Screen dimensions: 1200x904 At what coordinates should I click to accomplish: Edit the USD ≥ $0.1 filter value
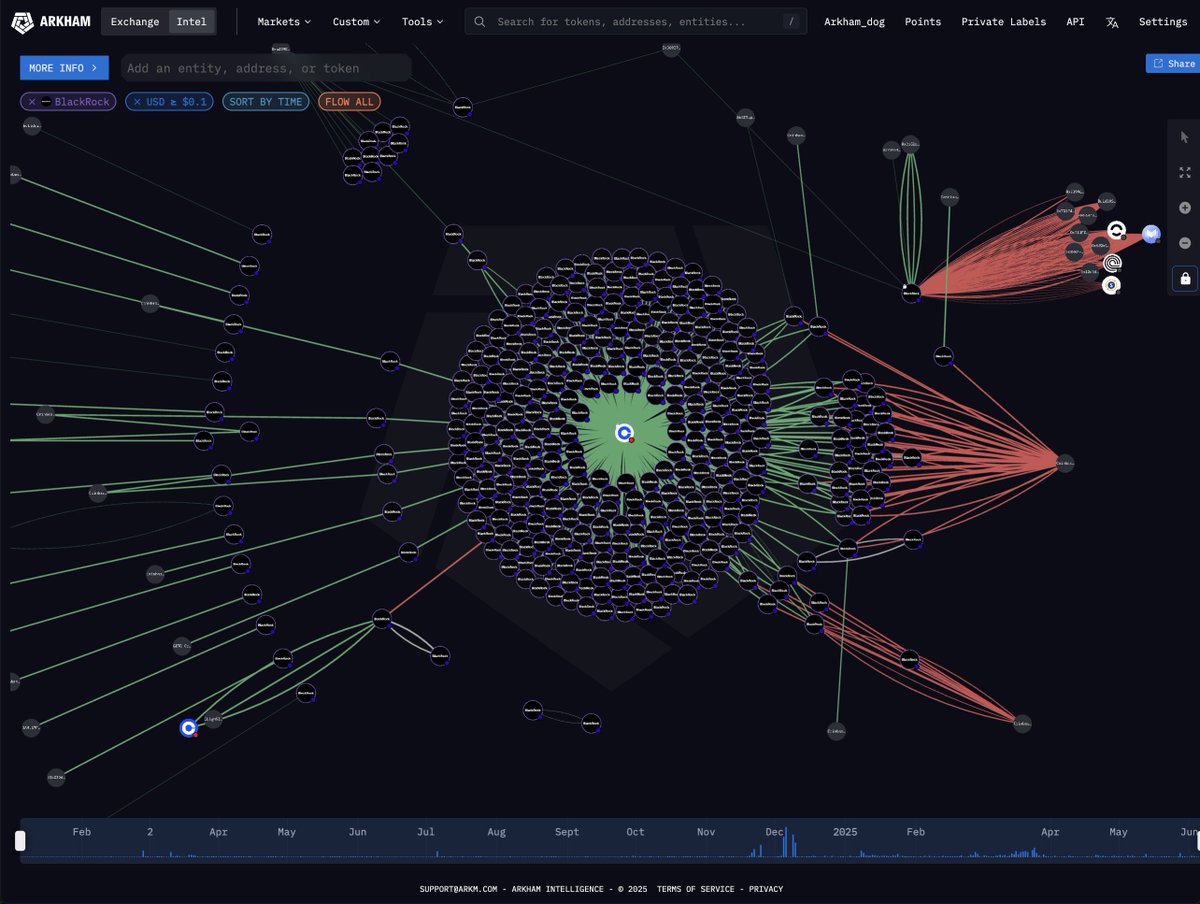click(177, 102)
